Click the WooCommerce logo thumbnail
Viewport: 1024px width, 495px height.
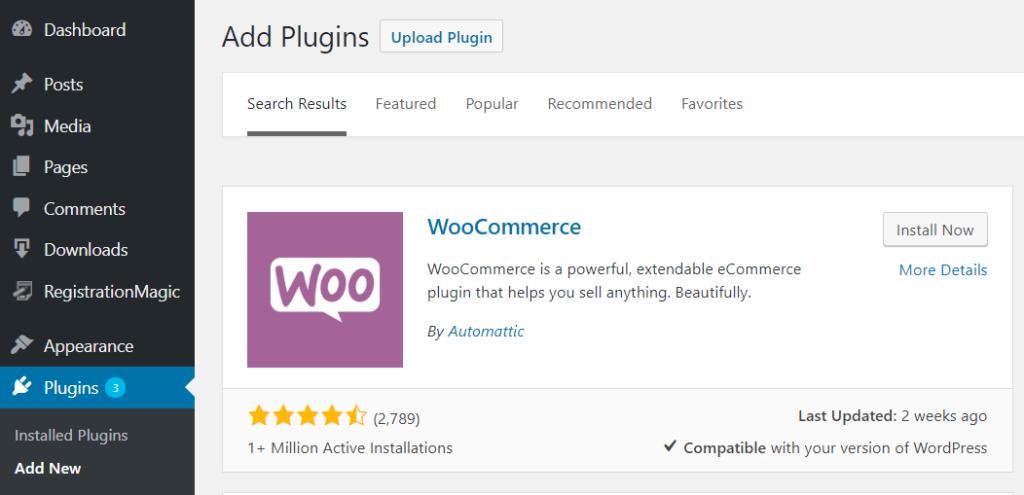point(325,290)
